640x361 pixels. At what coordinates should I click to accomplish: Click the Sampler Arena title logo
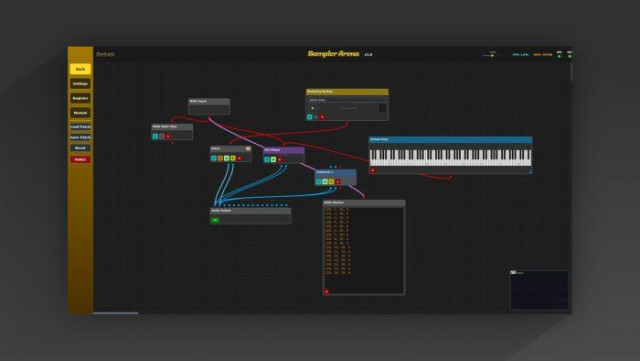[x=333, y=53]
